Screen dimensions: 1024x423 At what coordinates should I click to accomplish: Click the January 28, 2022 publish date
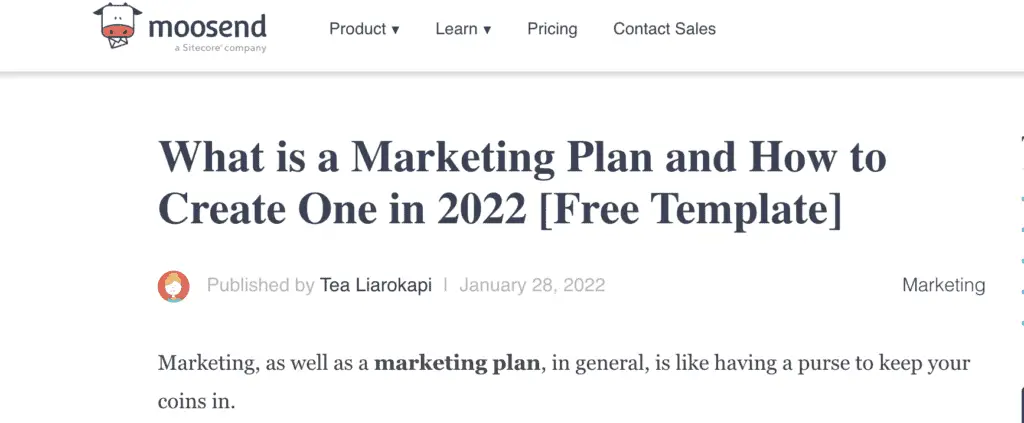click(532, 285)
